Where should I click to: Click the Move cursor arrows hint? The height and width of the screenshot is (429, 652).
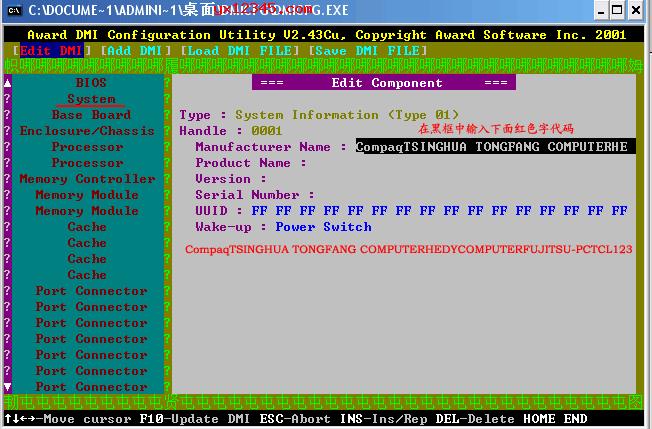67,419
